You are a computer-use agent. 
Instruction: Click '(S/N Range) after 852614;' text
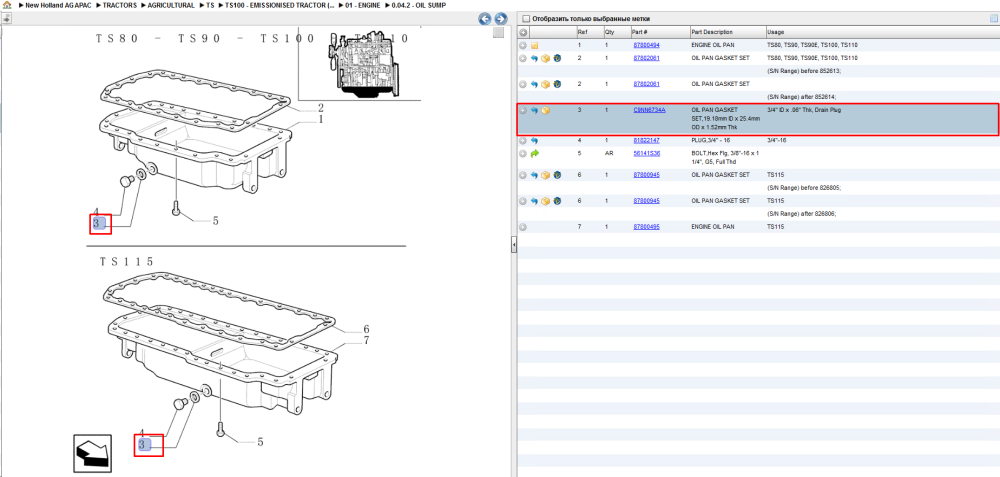pyautogui.click(x=802, y=97)
